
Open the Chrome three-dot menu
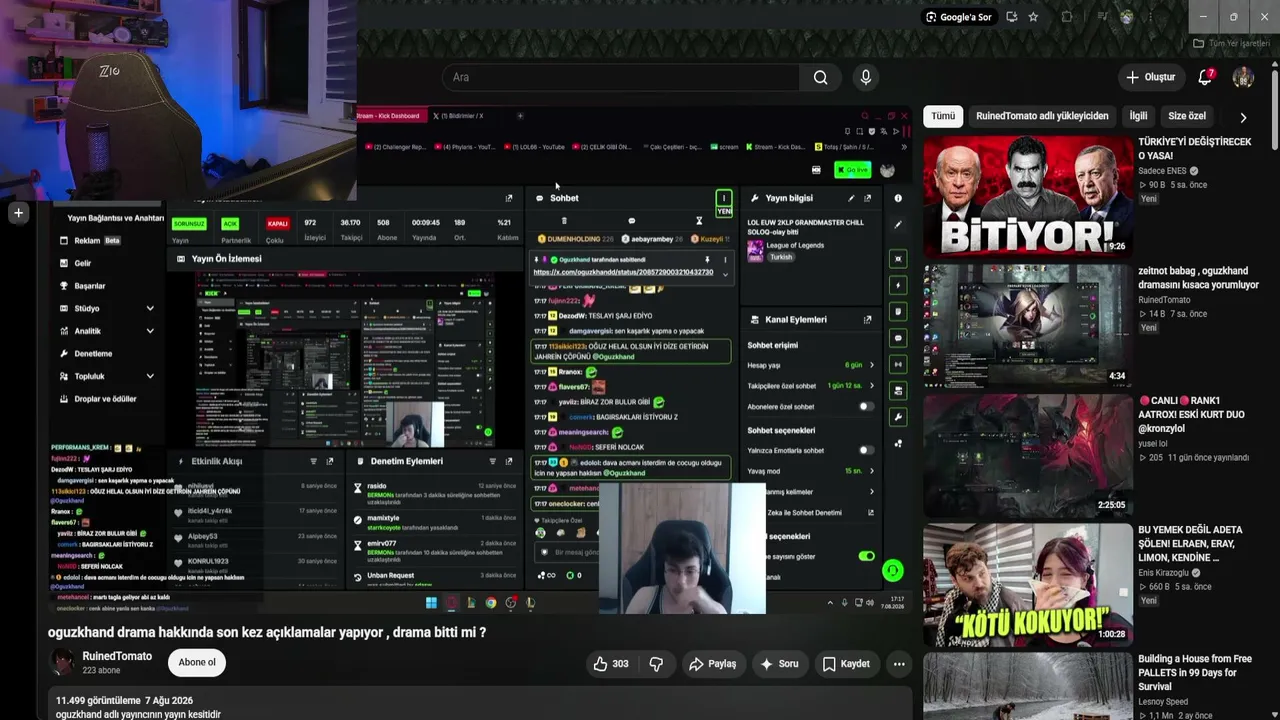[1151, 17]
